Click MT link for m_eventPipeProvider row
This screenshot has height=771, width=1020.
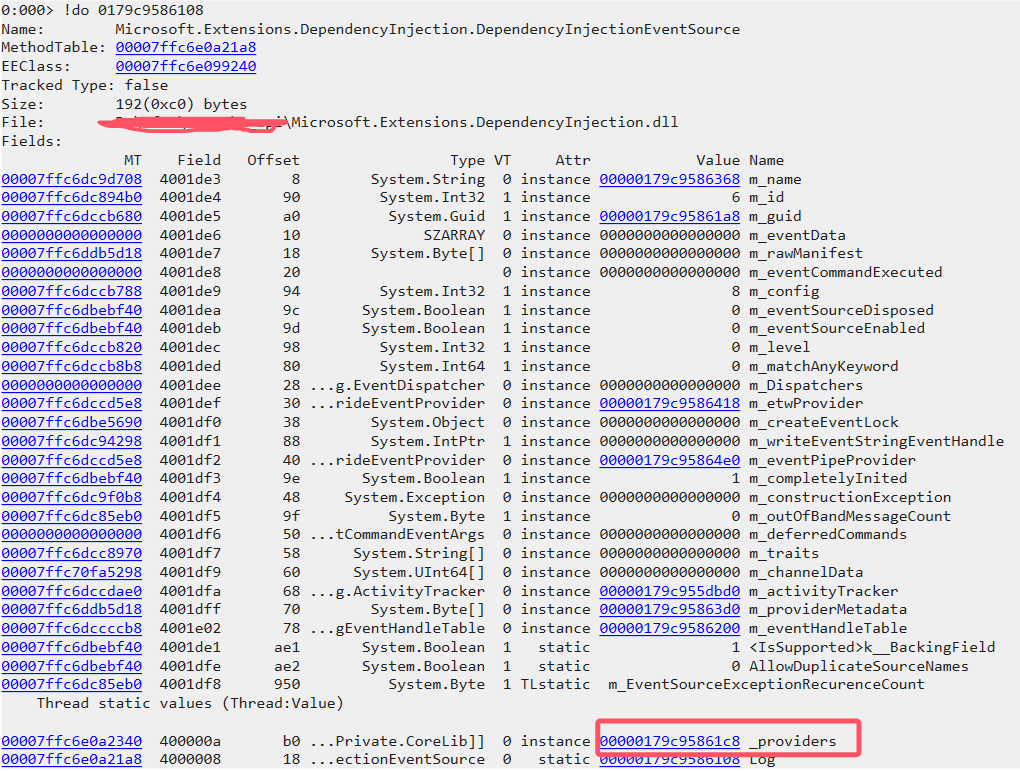pyautogui.click(x=72, y=460)
